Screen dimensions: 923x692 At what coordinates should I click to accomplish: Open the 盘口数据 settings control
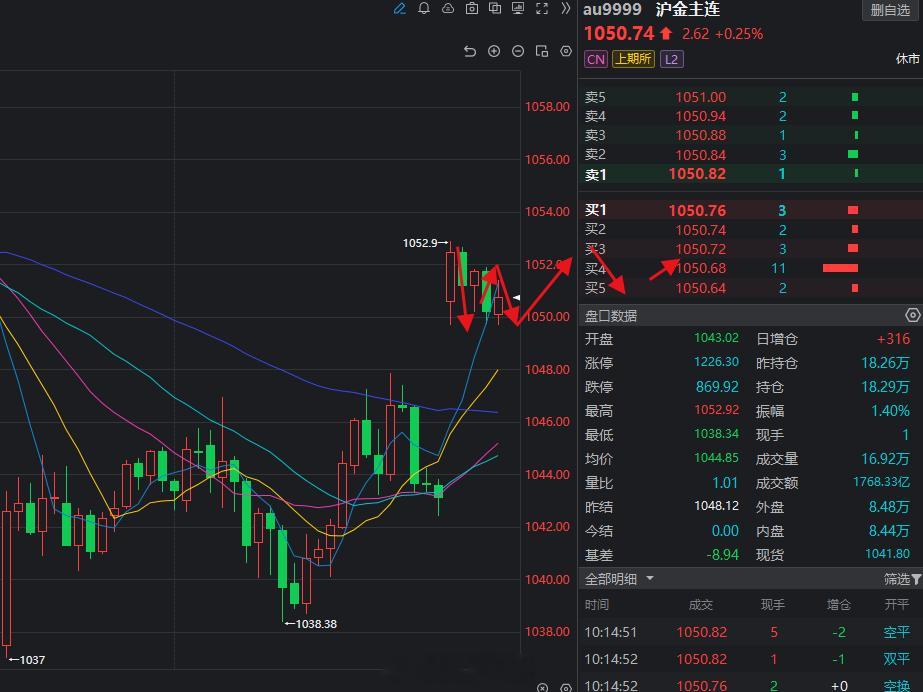coord(912,315)
